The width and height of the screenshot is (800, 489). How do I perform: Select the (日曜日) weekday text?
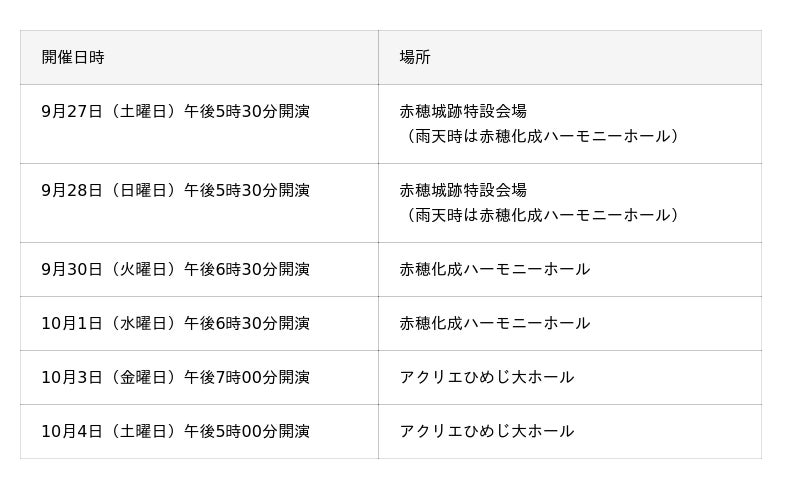point(143,190)
